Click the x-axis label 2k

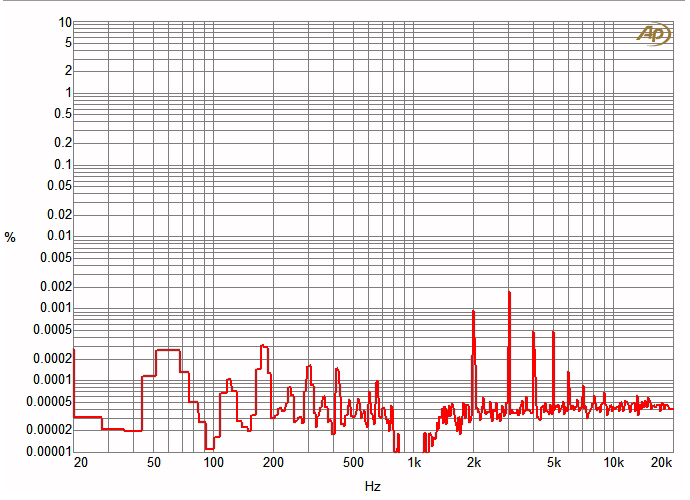474,463
